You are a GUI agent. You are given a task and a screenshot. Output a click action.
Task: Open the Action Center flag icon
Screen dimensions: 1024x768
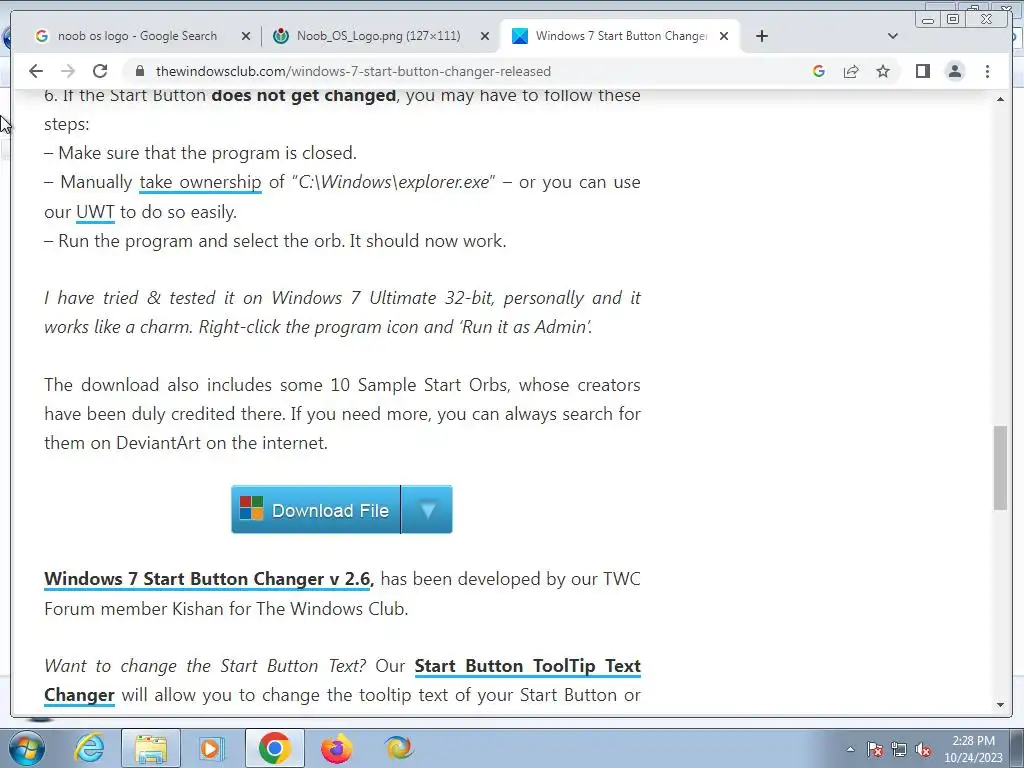[875, 750]
